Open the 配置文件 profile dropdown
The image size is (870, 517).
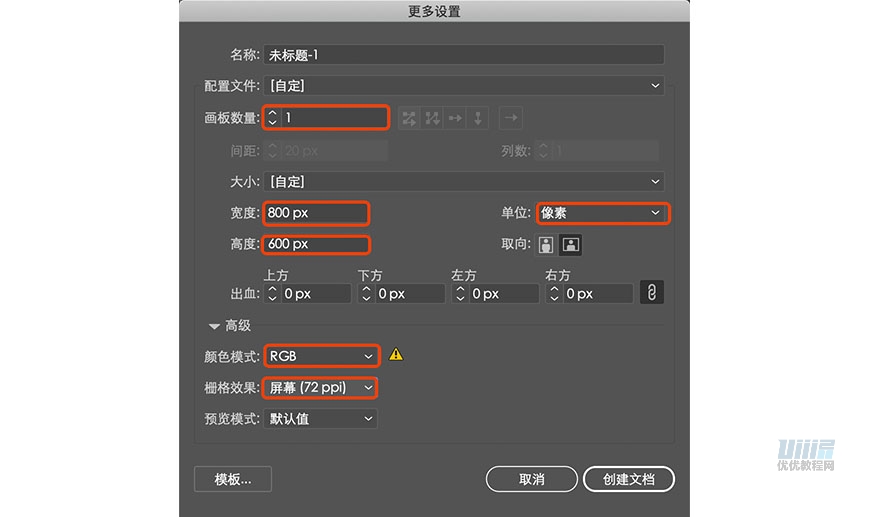464,86
